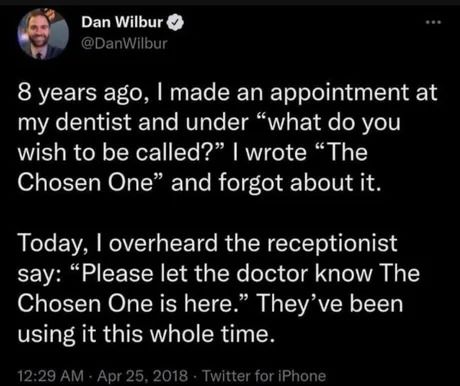Click the display name Dan Wilbur

coord(122,22)
